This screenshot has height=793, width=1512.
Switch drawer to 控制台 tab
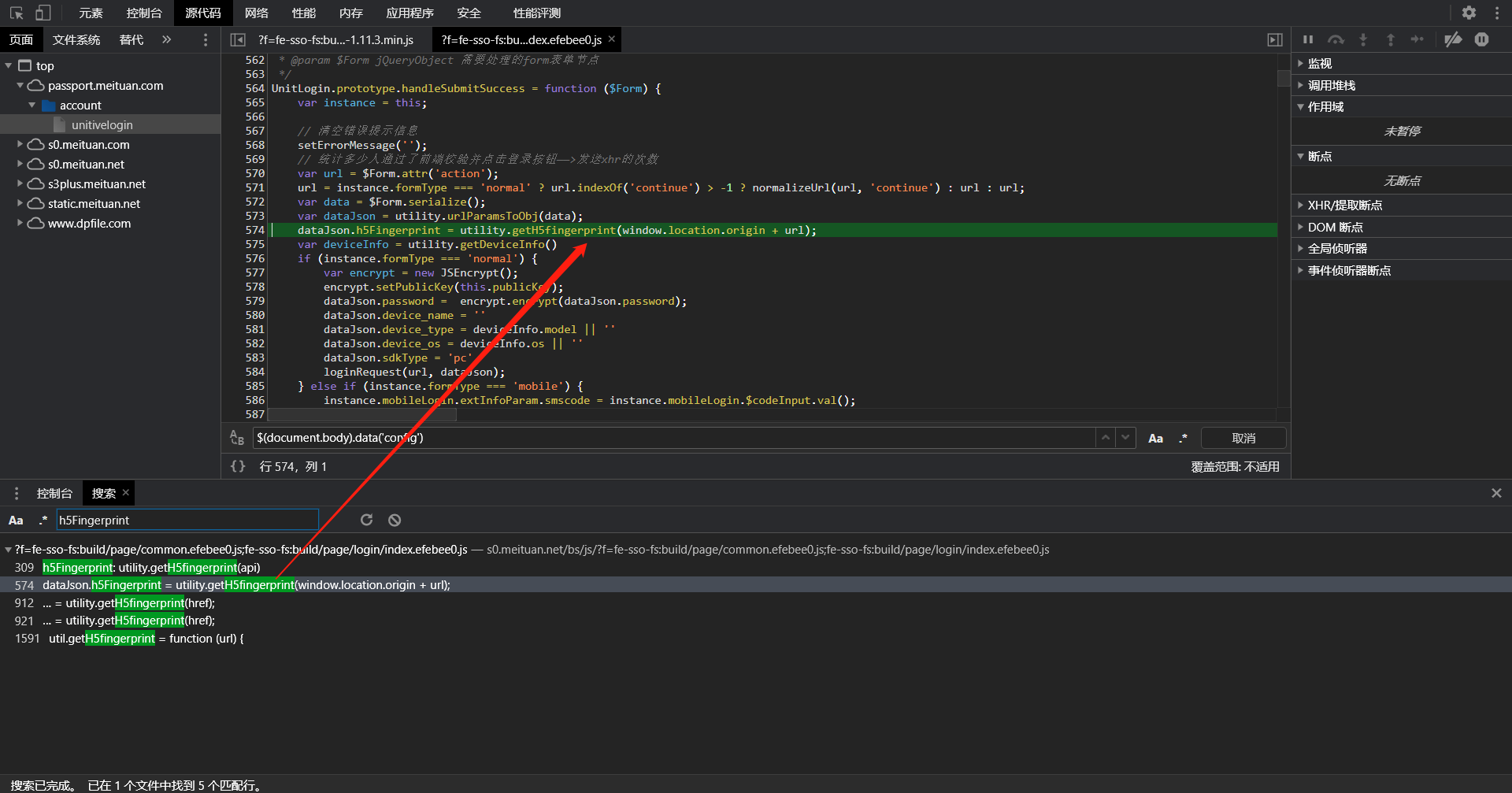[54, 493]
